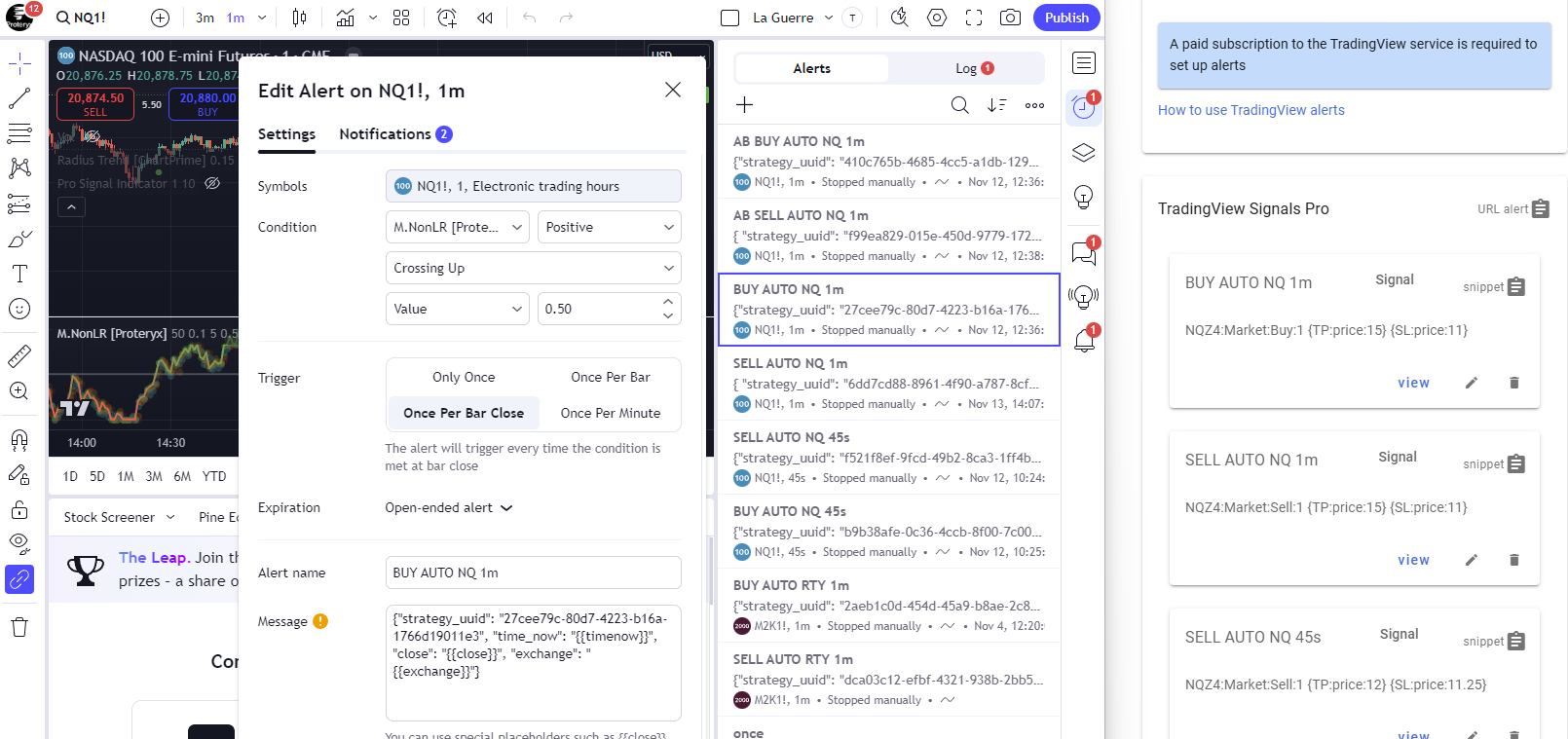Click the Message text area
This screenshot has height=739, width=1568.
pyautogui.click(x=533, y=663)
